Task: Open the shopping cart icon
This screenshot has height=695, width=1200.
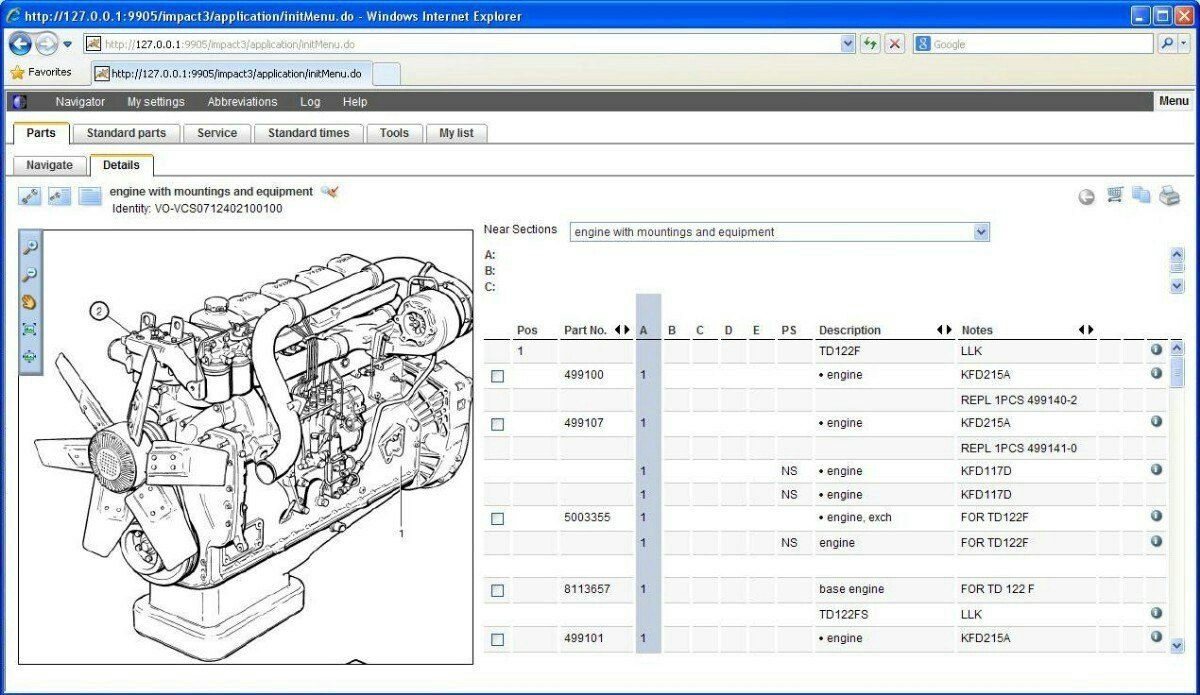Action: pos(1115,196)
